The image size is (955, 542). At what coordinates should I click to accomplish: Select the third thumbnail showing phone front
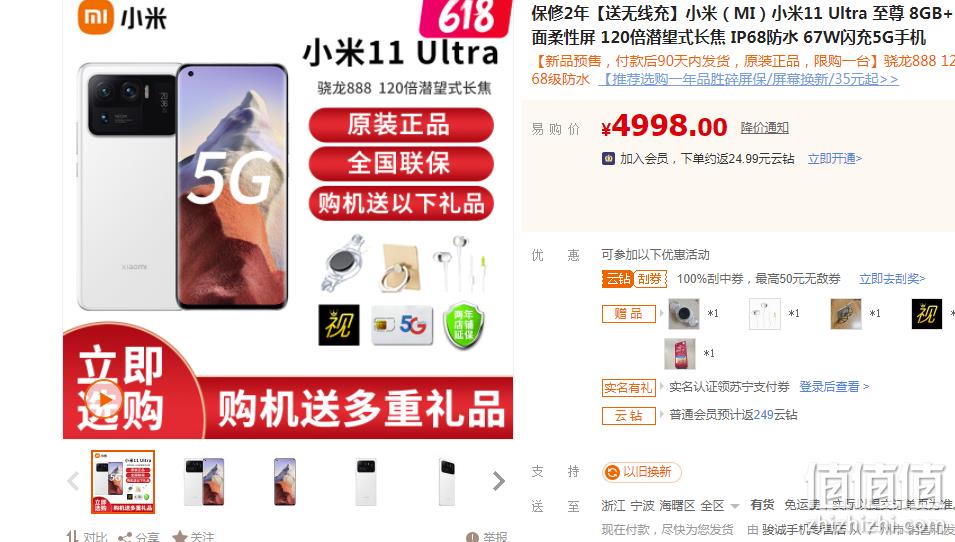[284, 482]
